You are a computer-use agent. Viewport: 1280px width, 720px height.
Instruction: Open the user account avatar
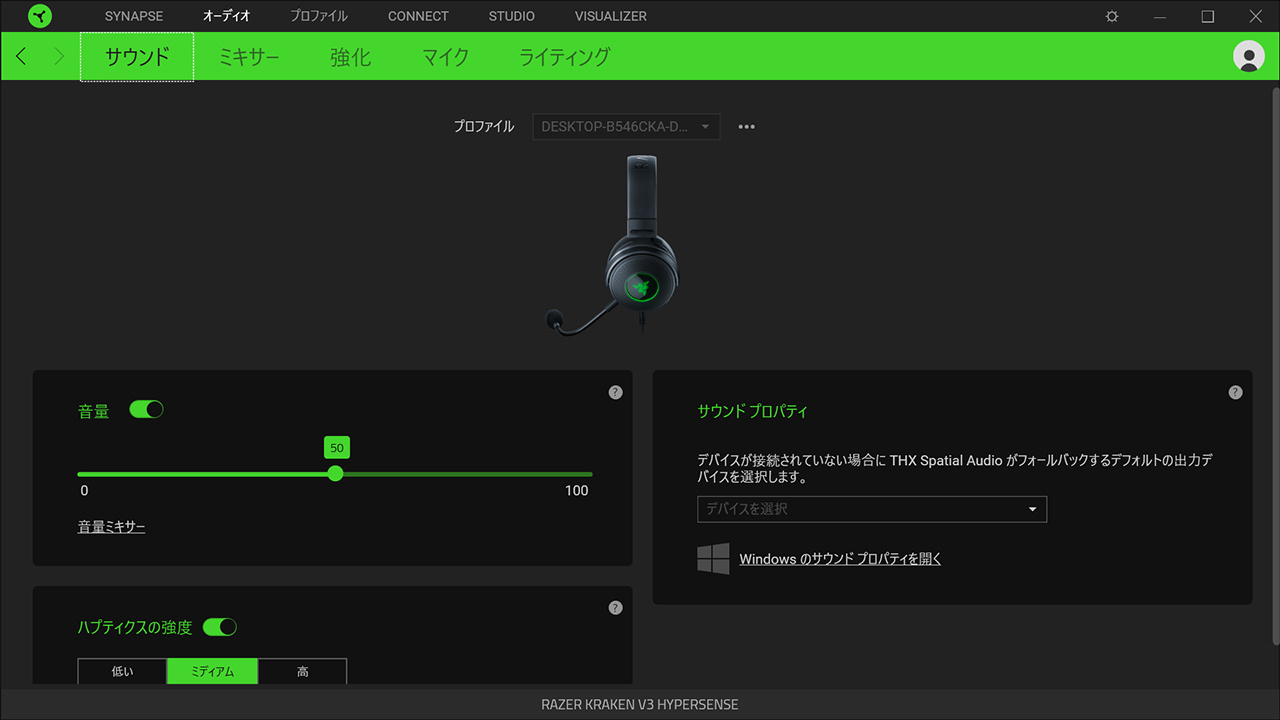[1249, 56]
